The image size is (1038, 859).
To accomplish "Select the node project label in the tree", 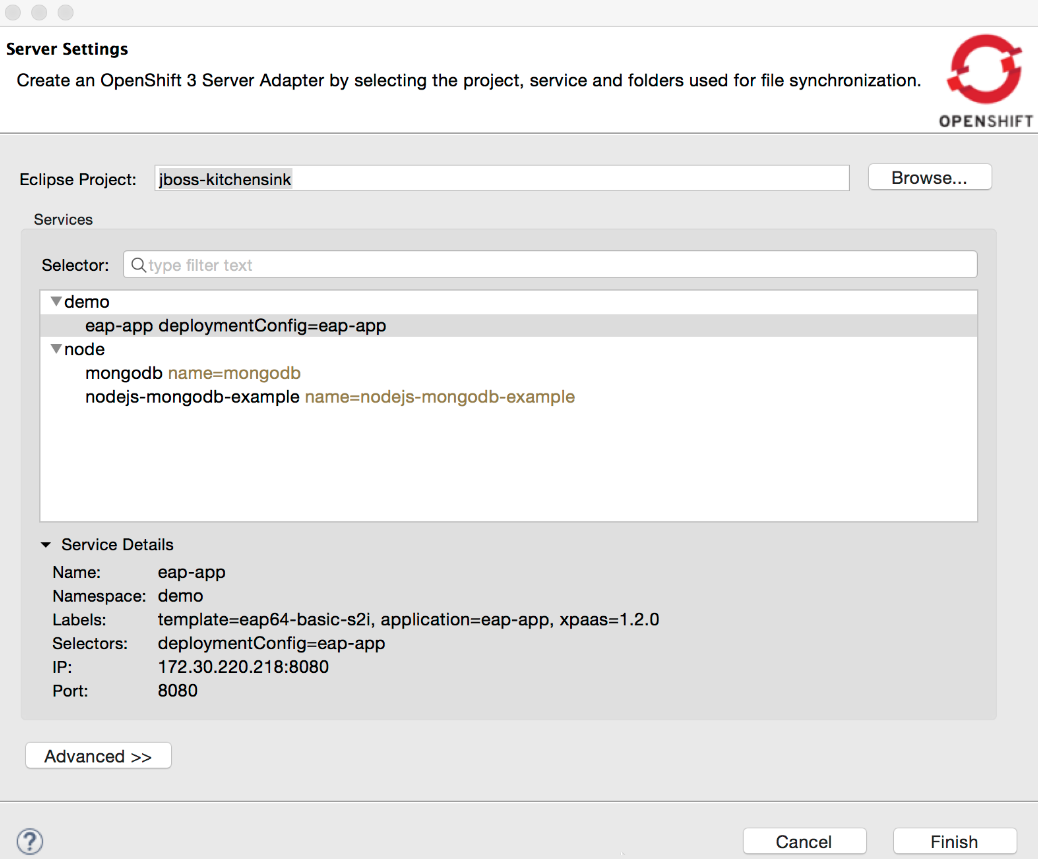I will (85, 350).
